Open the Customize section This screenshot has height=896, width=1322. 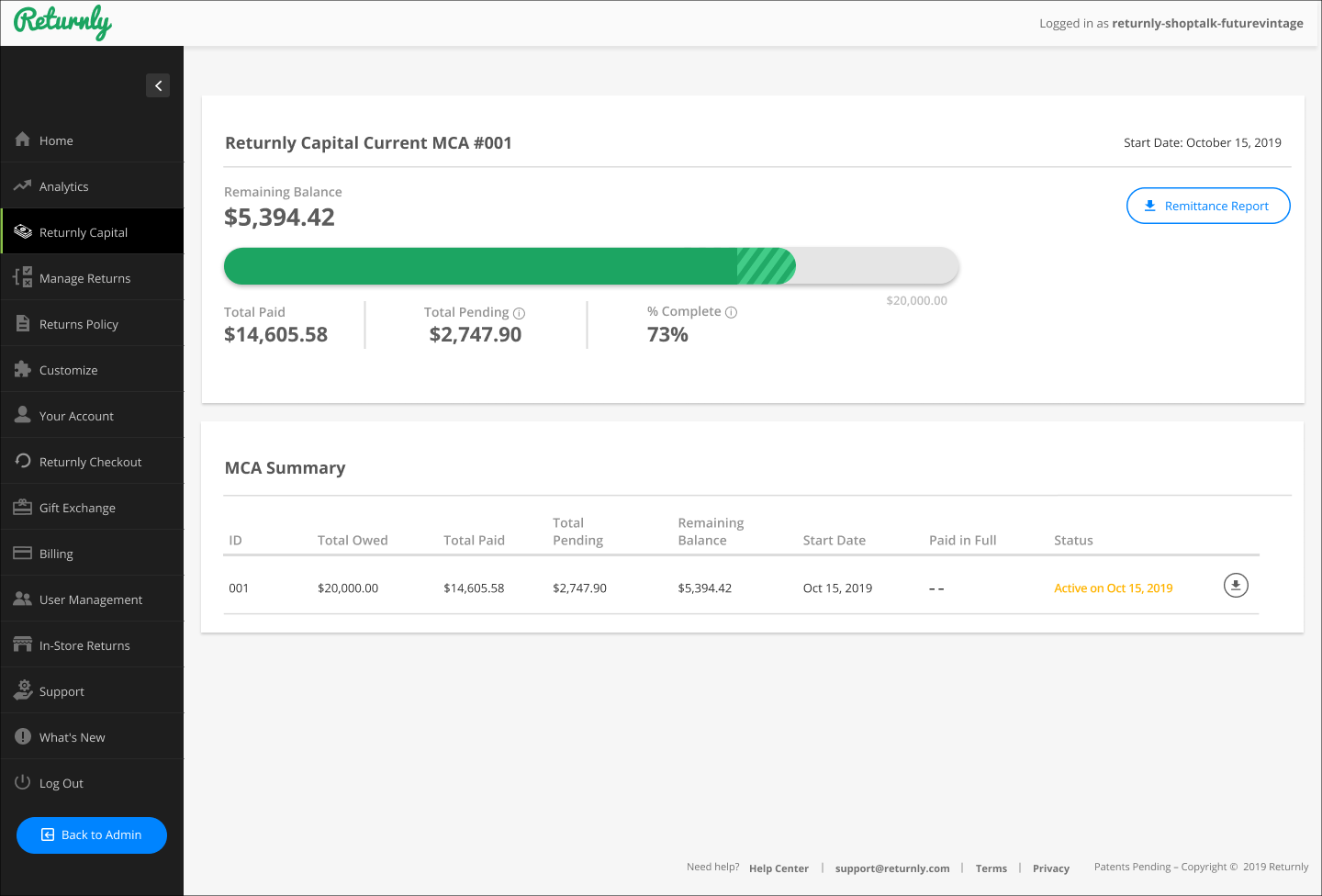92,369
